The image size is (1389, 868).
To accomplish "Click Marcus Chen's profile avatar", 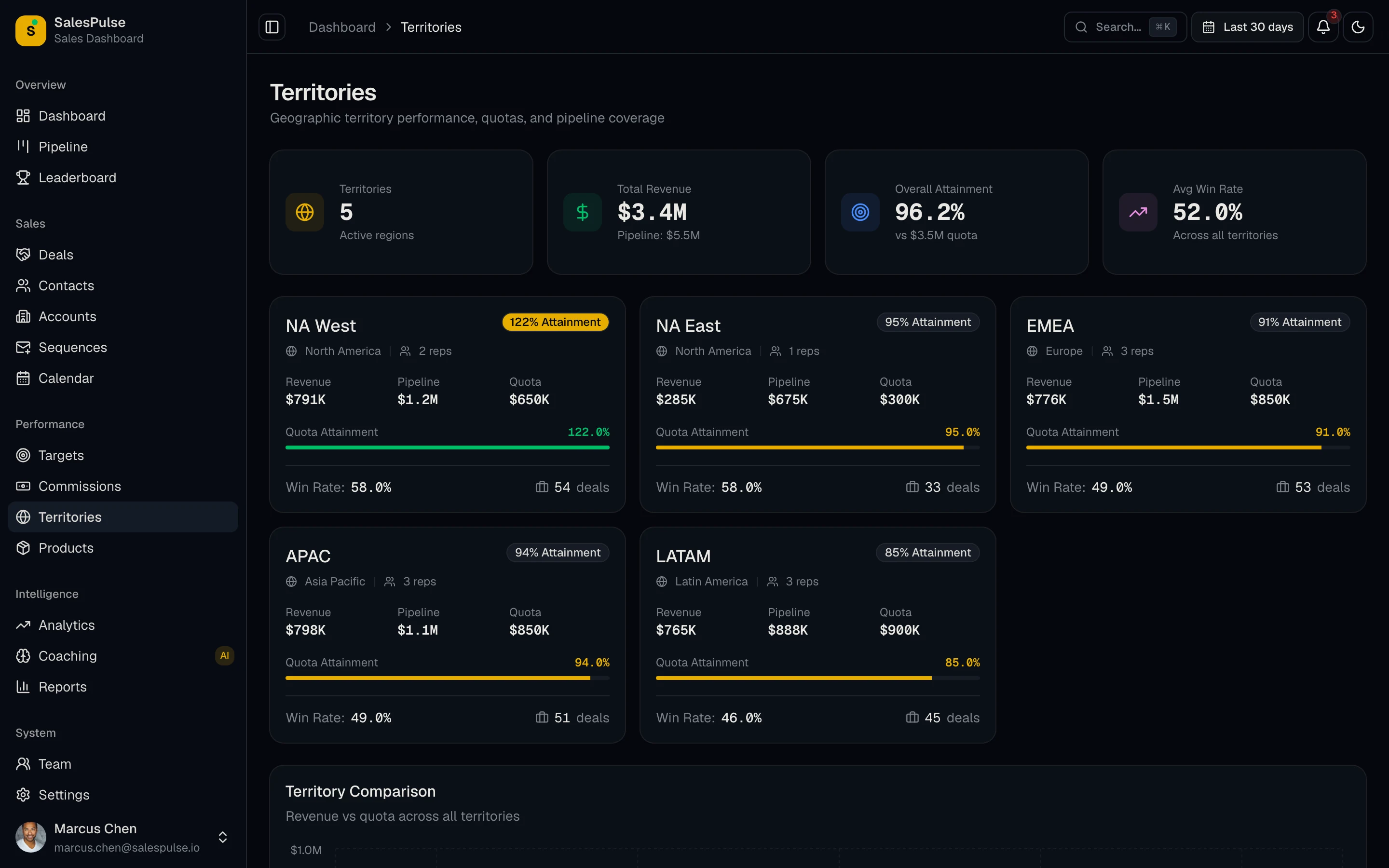I will pyautogui.click(x=31, y=838).
